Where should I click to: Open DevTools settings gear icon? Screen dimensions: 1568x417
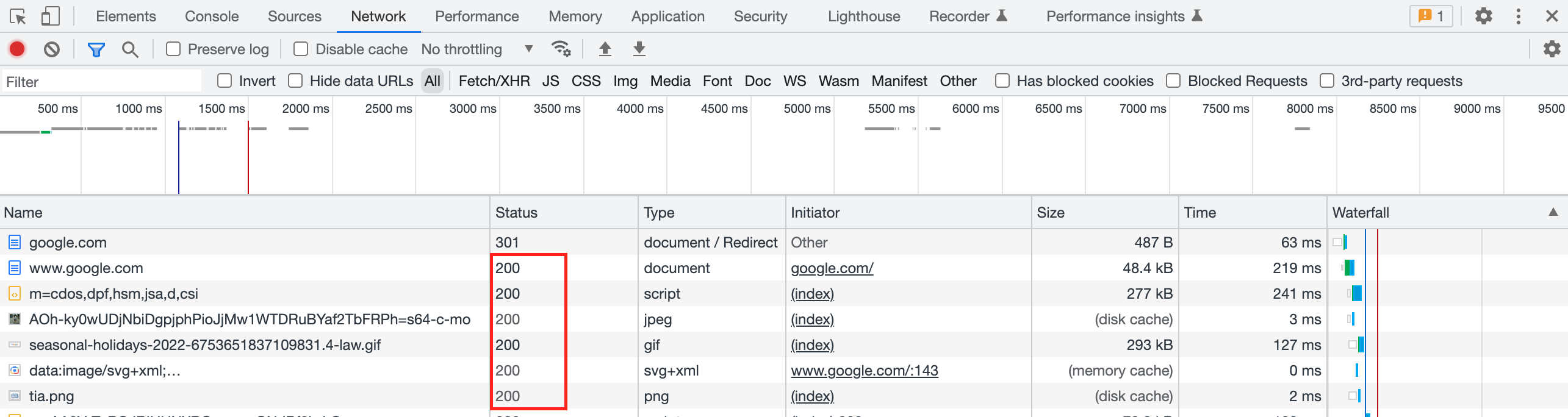coord(1483,16)
